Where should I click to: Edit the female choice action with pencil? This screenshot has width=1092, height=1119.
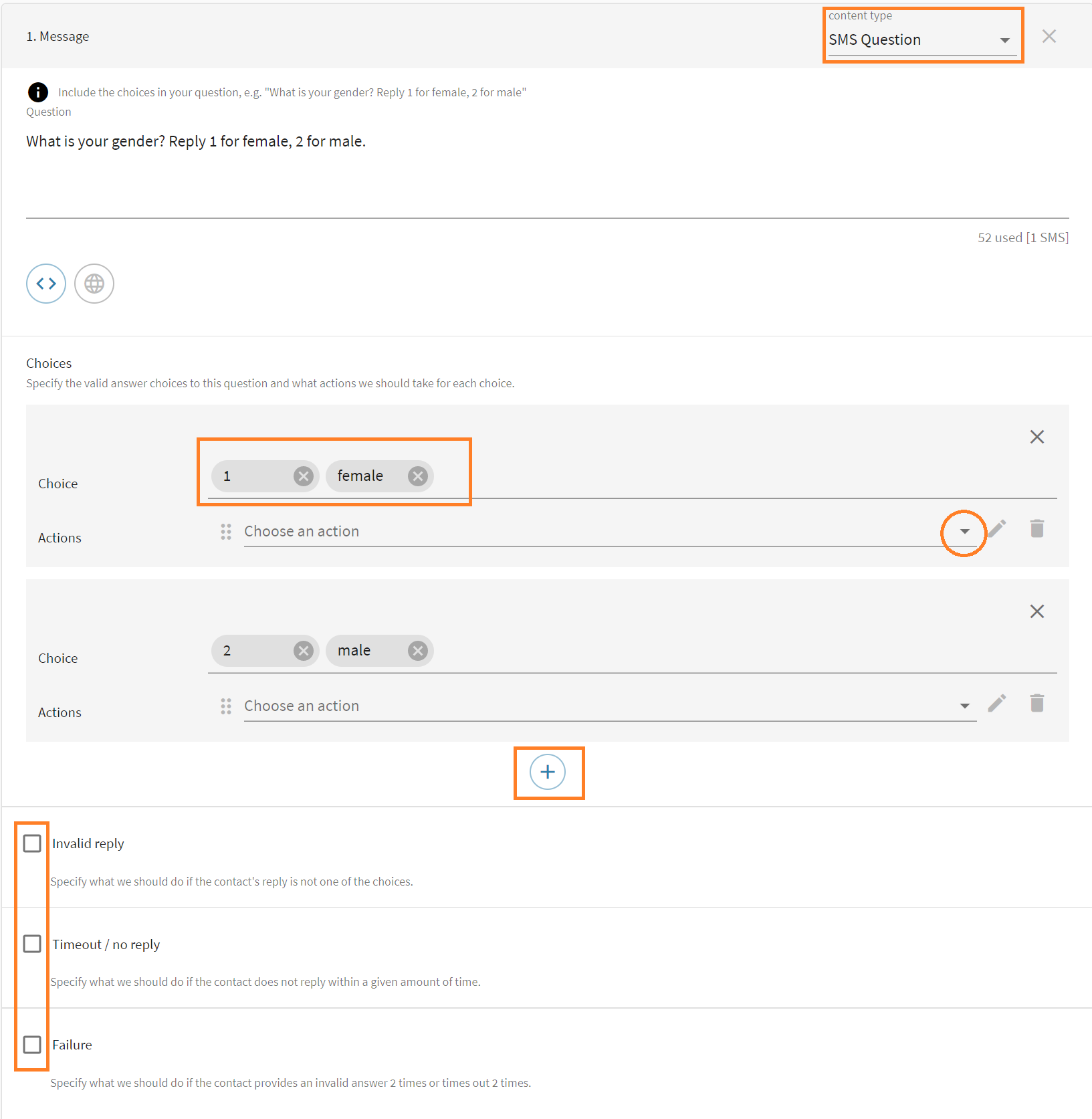pos(997,529)
